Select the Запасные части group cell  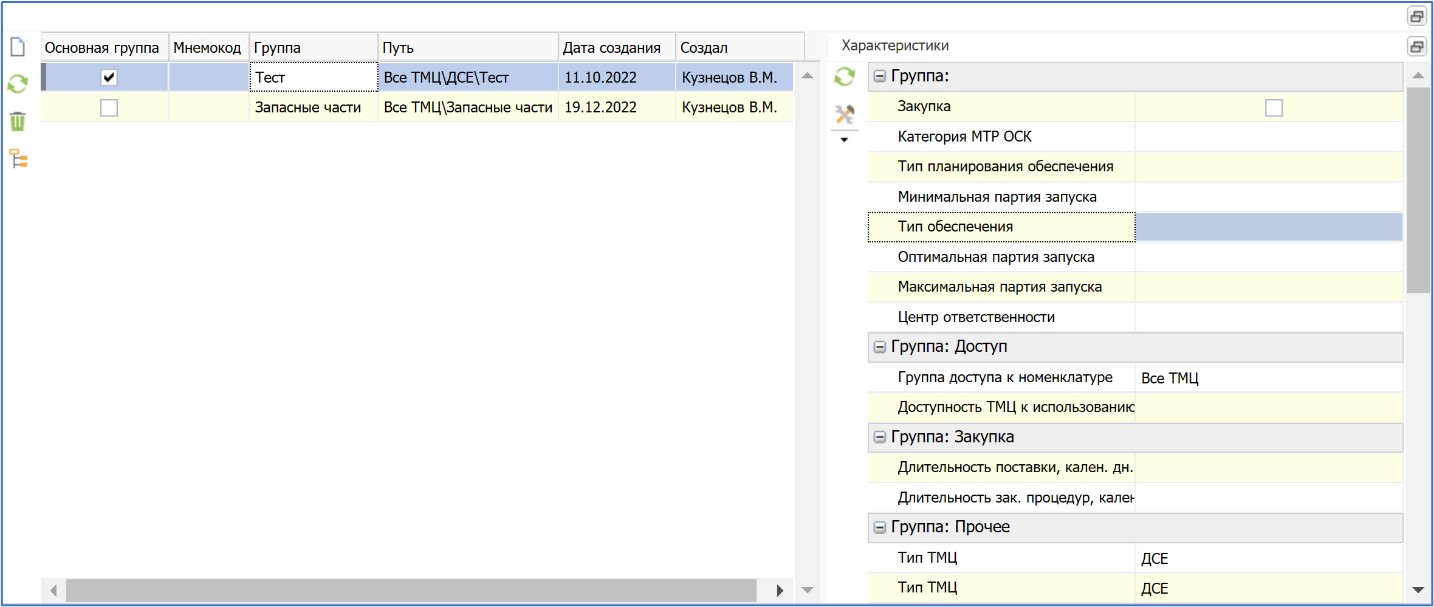point(311,108)
